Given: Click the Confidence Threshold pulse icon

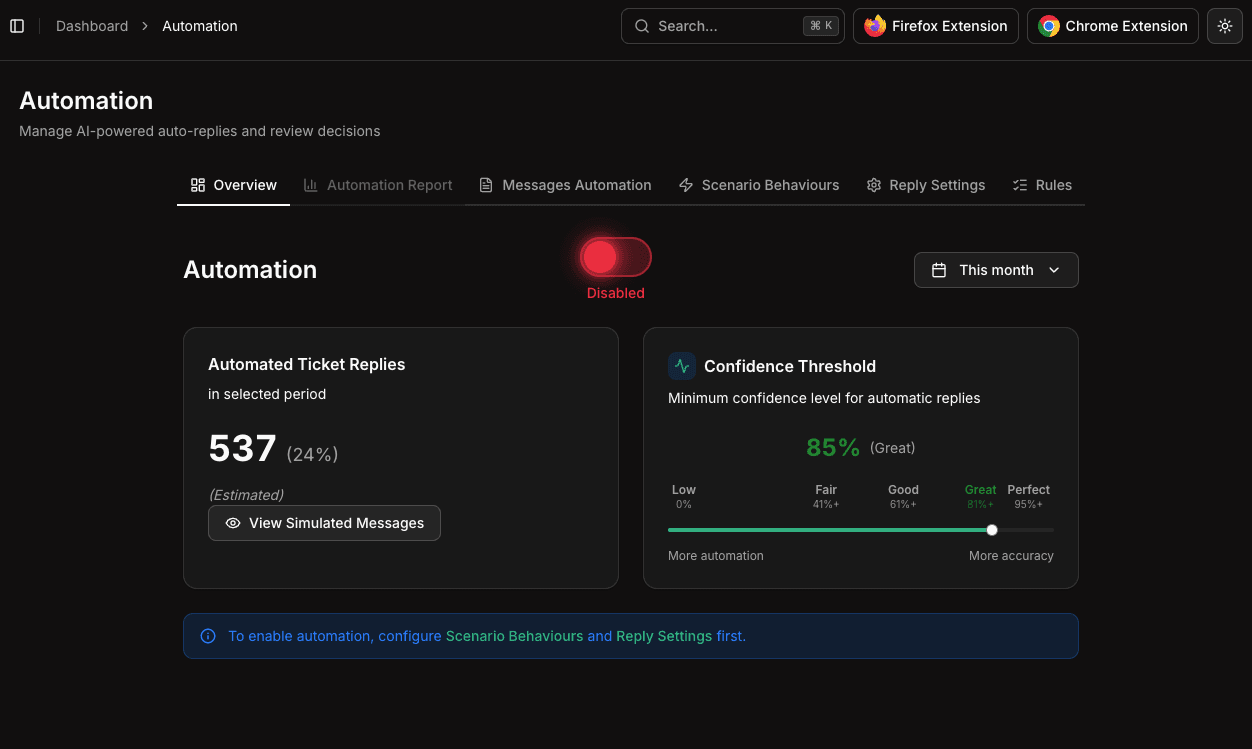Looking at the screenshot, I should (x=682, y=366).
